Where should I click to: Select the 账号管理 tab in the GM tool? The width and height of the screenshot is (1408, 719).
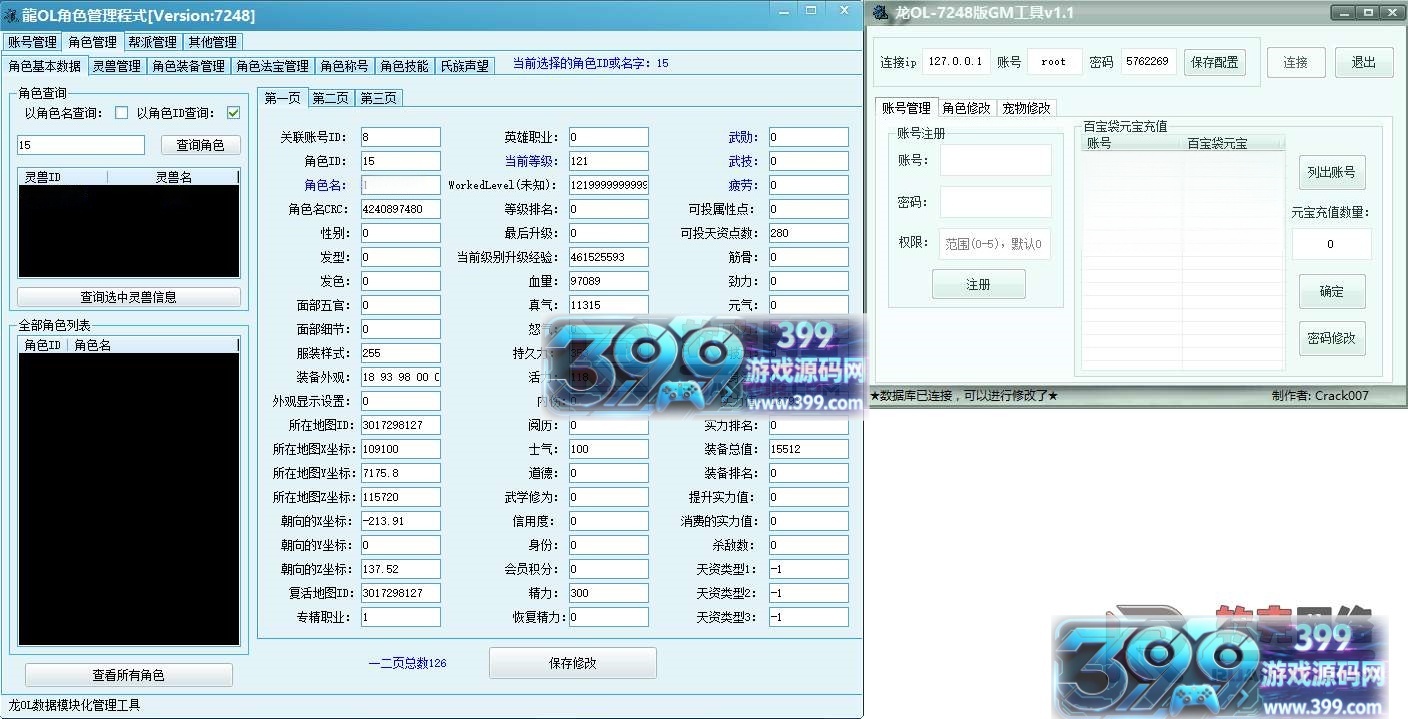[x=906, y=108]
